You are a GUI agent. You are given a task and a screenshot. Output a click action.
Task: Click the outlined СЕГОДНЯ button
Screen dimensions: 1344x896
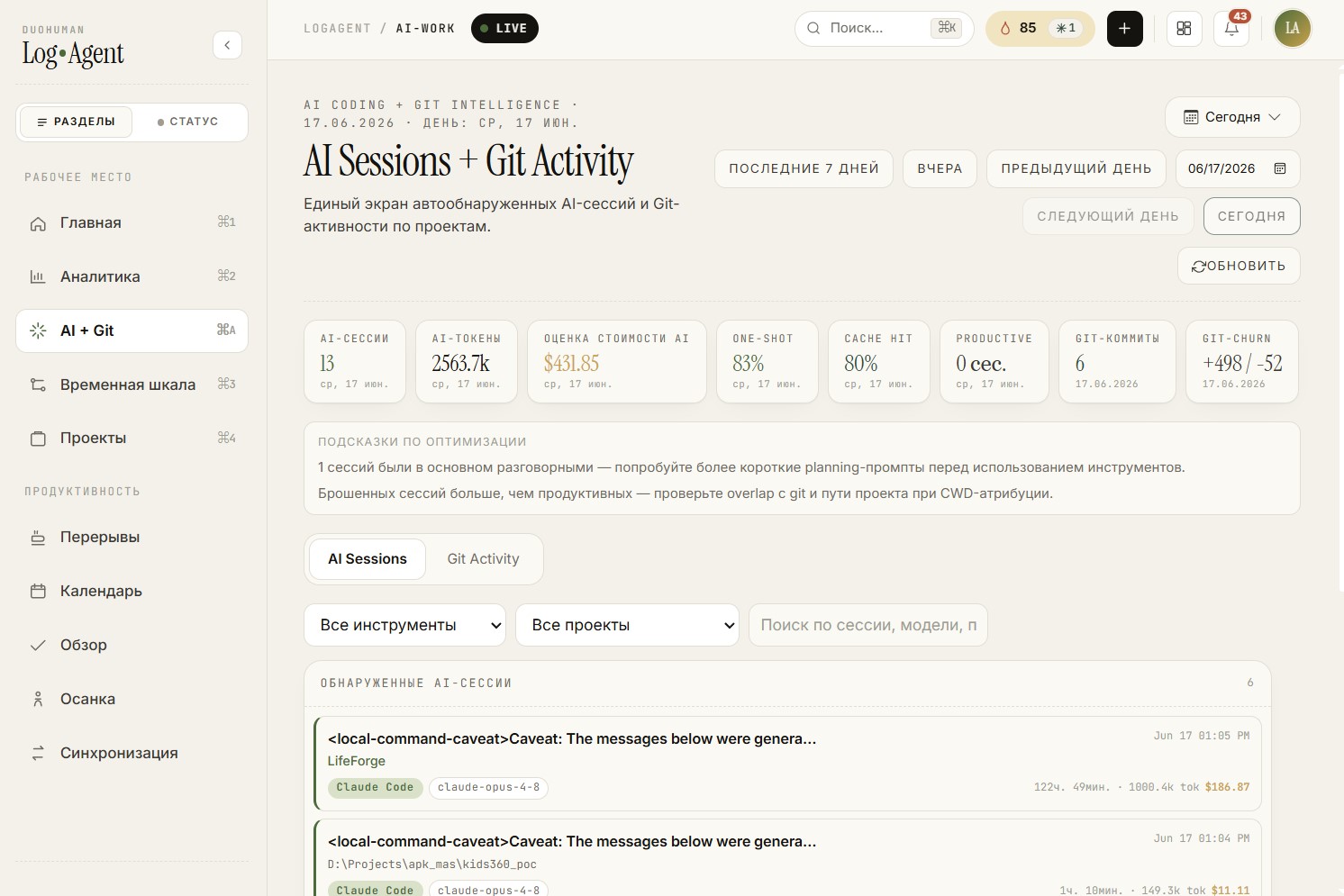click(x=1251, y=216)
